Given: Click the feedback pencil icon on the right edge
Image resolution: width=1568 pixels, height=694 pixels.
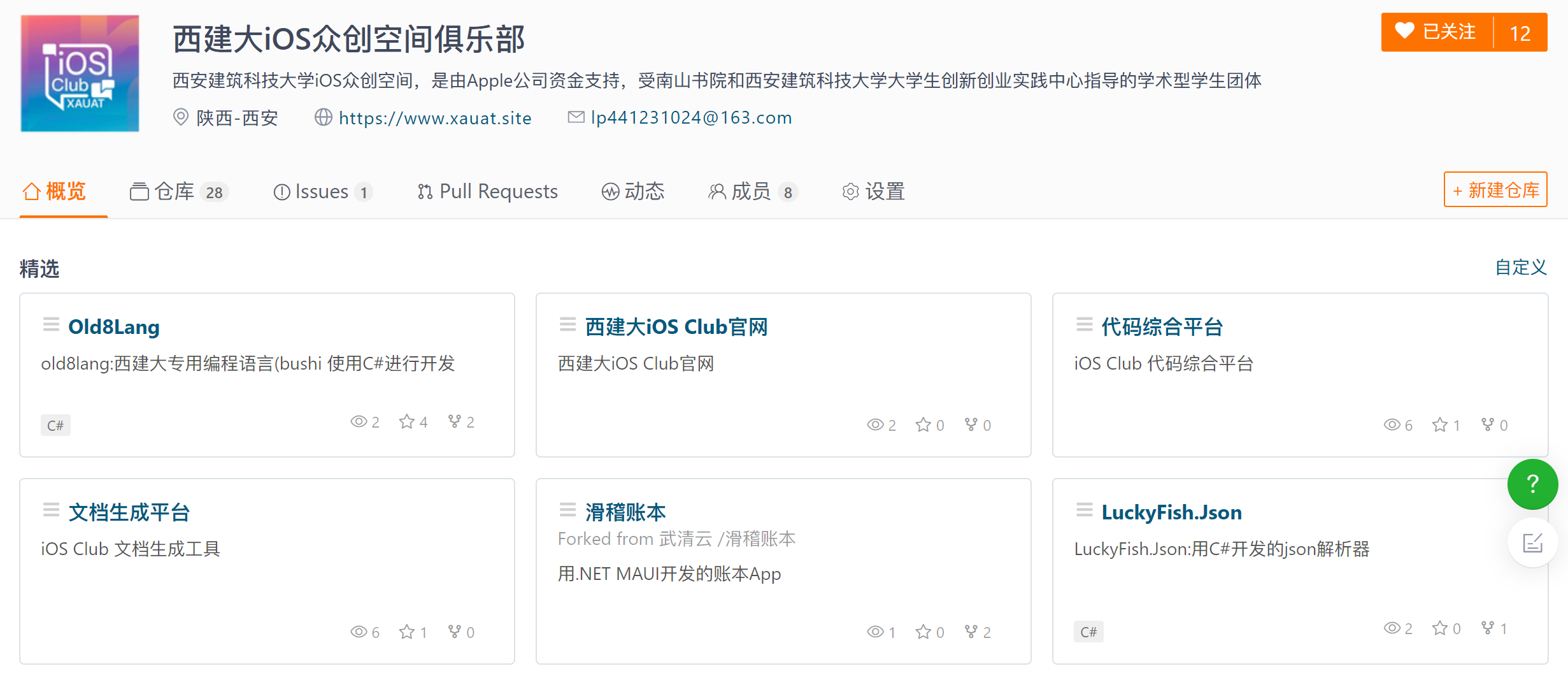Looking at the screenshot, I should click(x=1532, y=544).
